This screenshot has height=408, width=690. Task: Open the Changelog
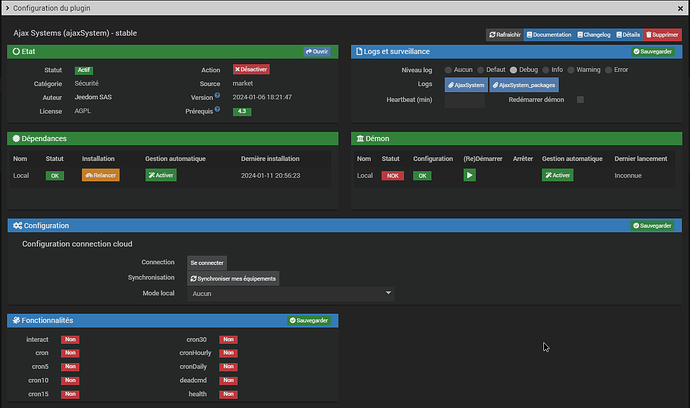point(594,35)
